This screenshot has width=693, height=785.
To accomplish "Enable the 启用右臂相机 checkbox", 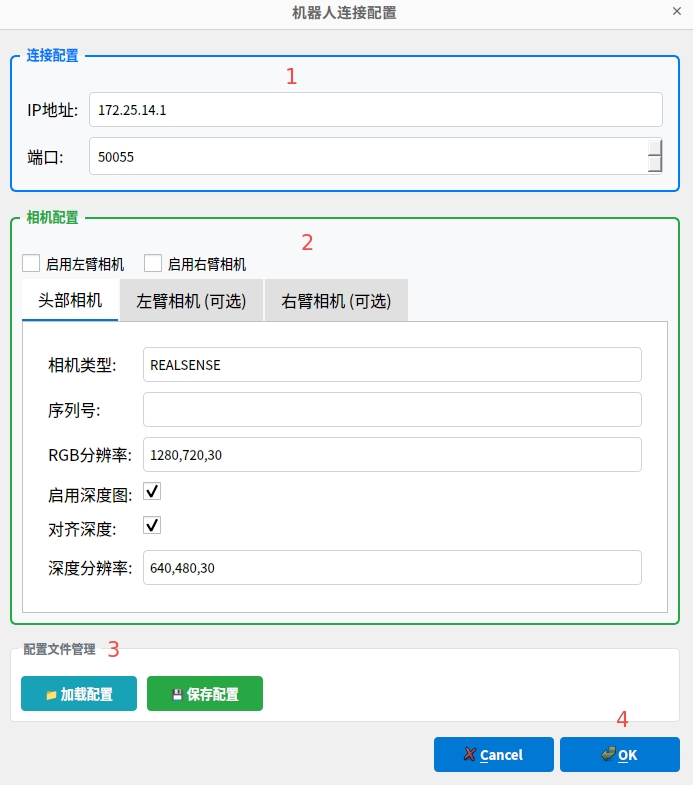I will point(153,263).
